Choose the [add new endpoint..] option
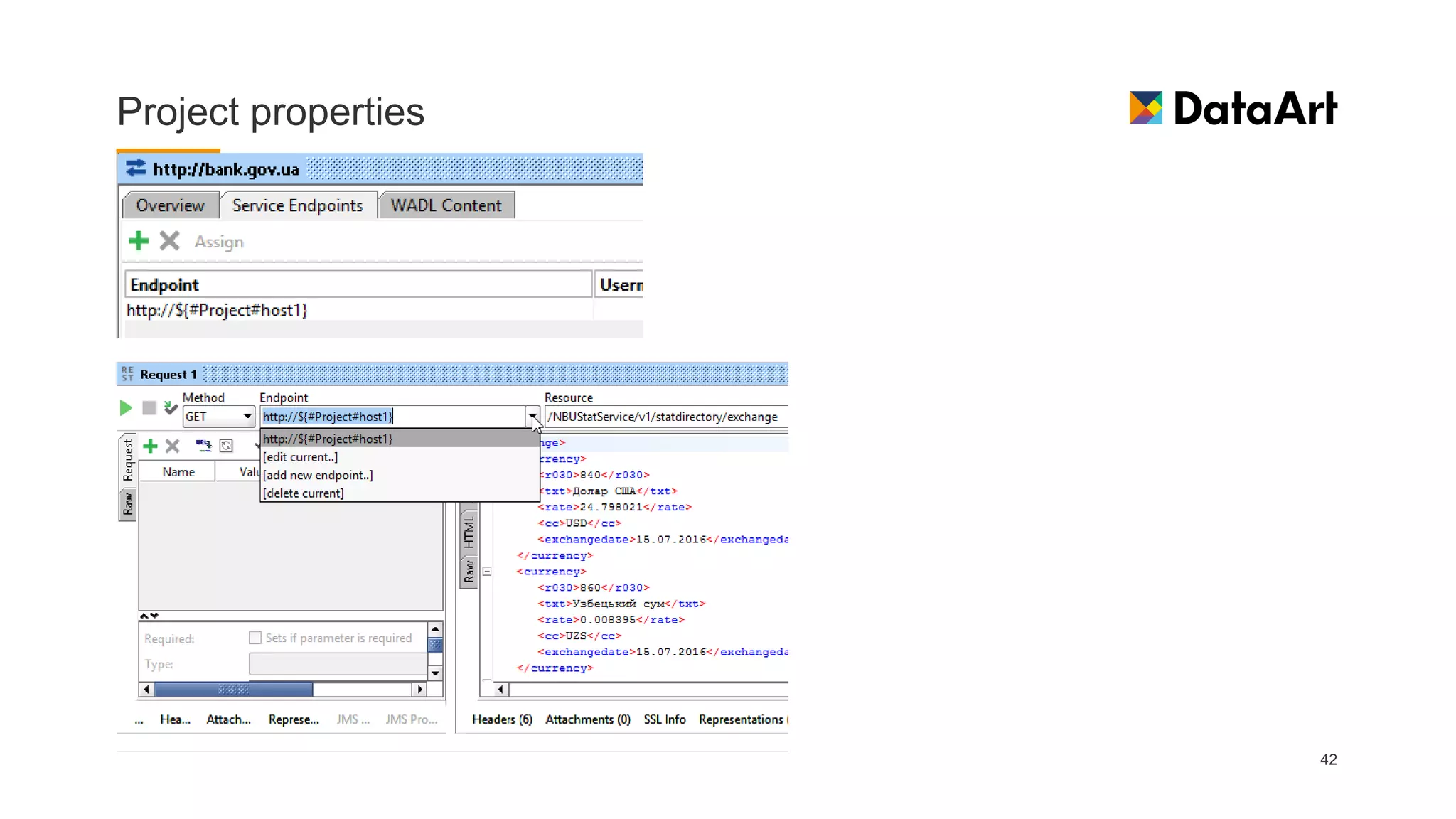This screenshot has width=1456, height=819. 318,475
